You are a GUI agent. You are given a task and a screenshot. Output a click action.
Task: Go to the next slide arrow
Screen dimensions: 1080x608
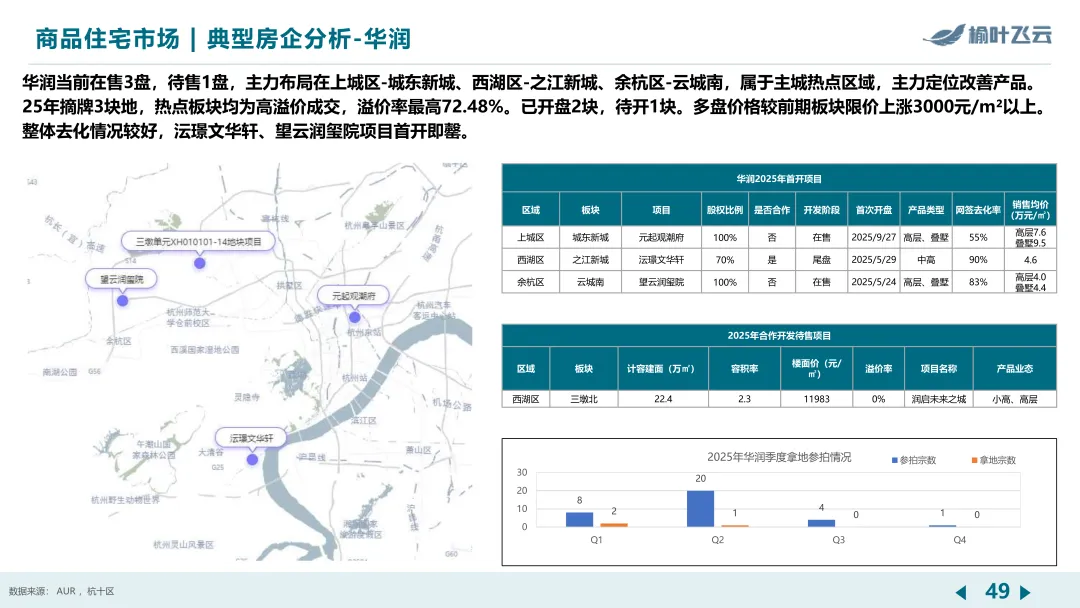coord(1025,592)
